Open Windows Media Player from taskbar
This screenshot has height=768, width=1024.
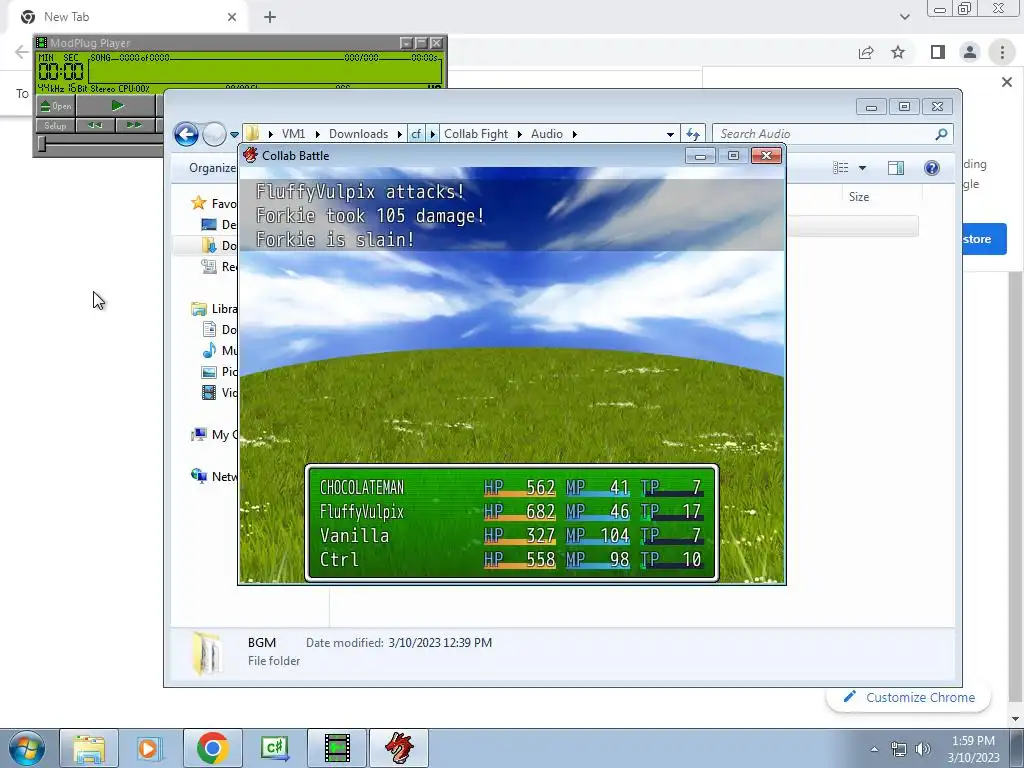click(x=149, y=748)
